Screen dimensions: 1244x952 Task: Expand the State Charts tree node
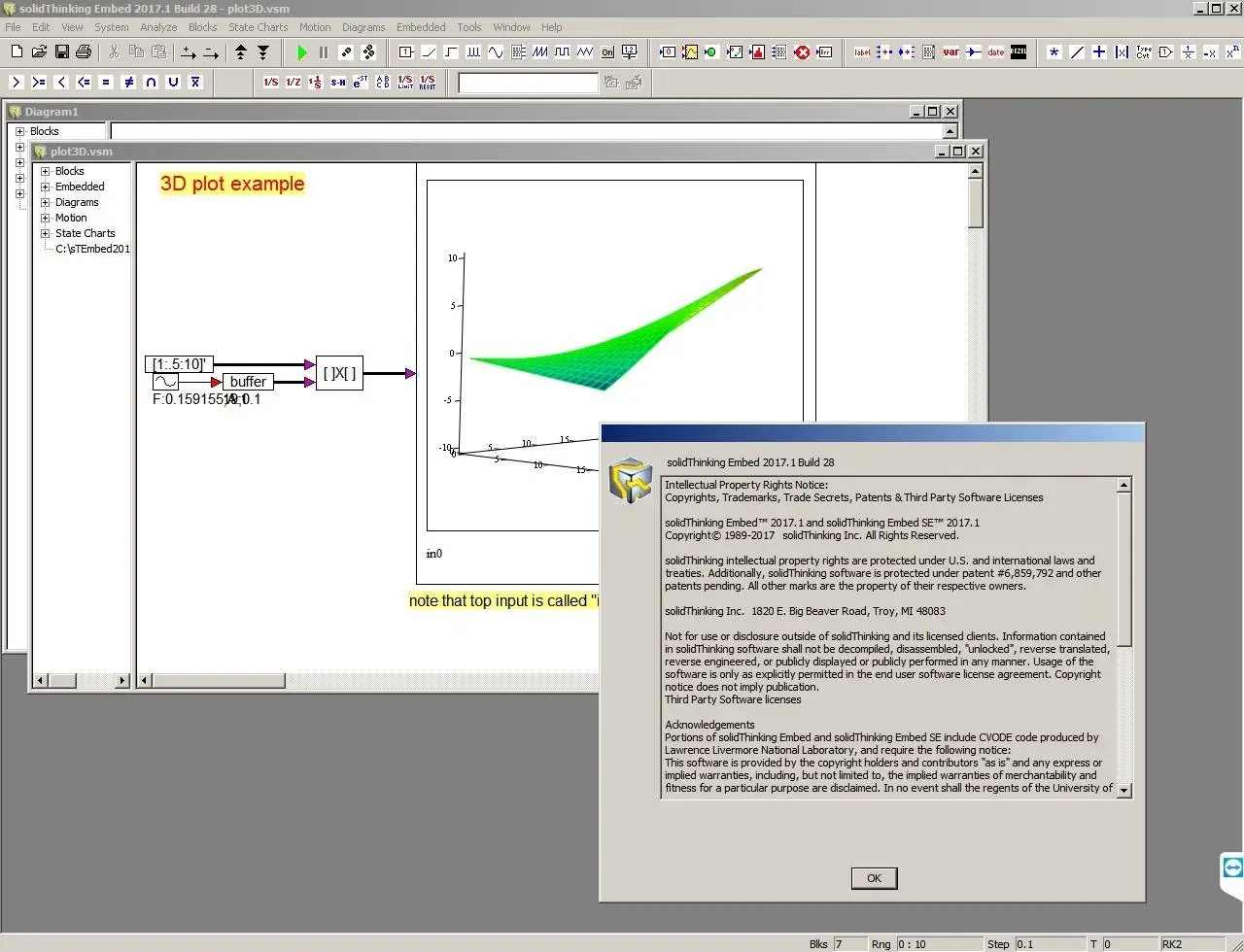pyautogui.click(x=45, y=233)
